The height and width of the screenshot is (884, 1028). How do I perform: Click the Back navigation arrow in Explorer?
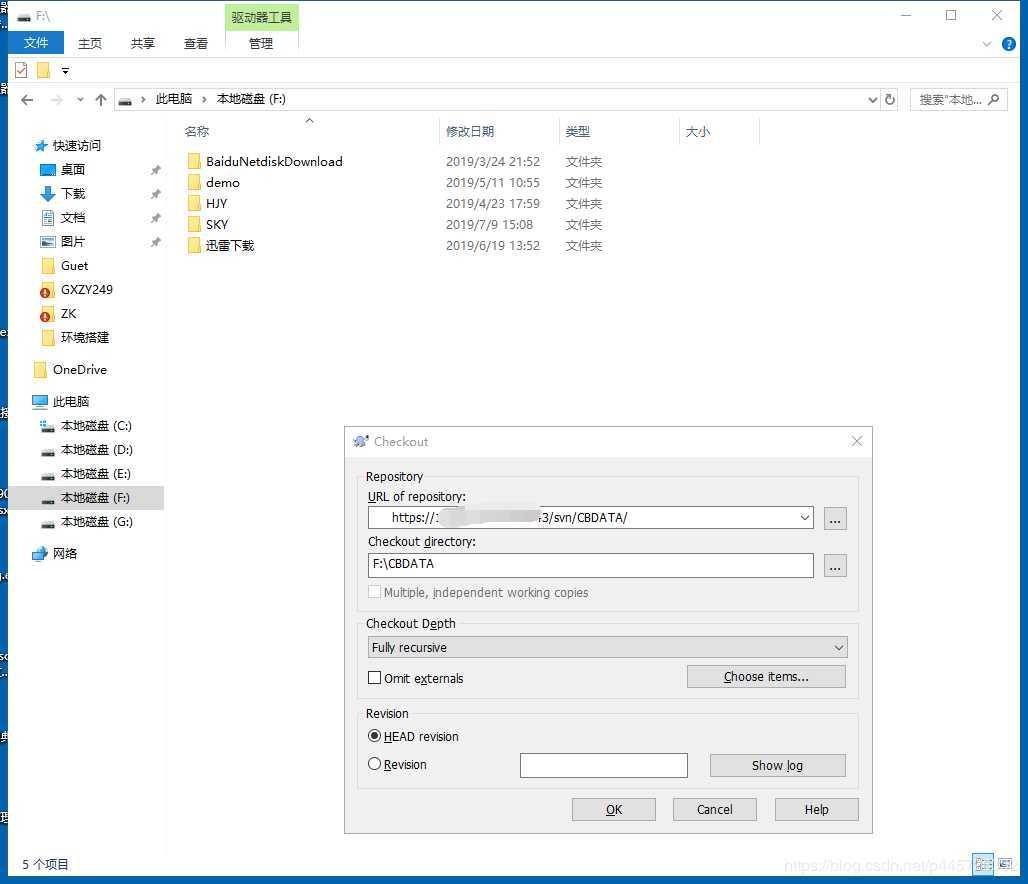pyautogui.click(x=27, y=100)
